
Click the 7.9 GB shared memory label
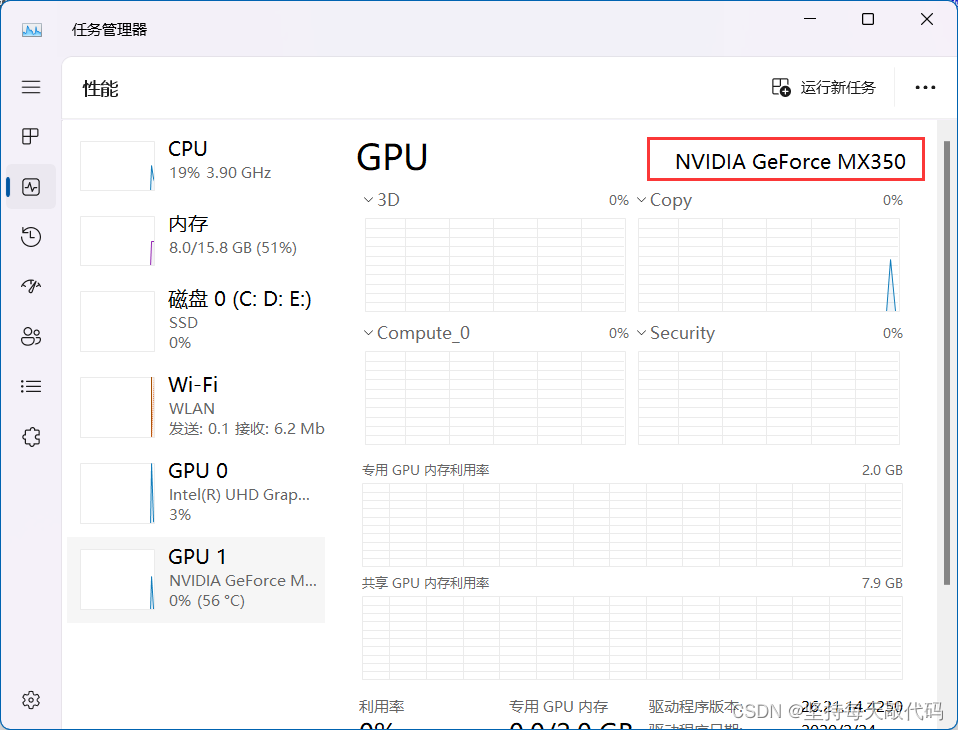[x=882, y=583]
